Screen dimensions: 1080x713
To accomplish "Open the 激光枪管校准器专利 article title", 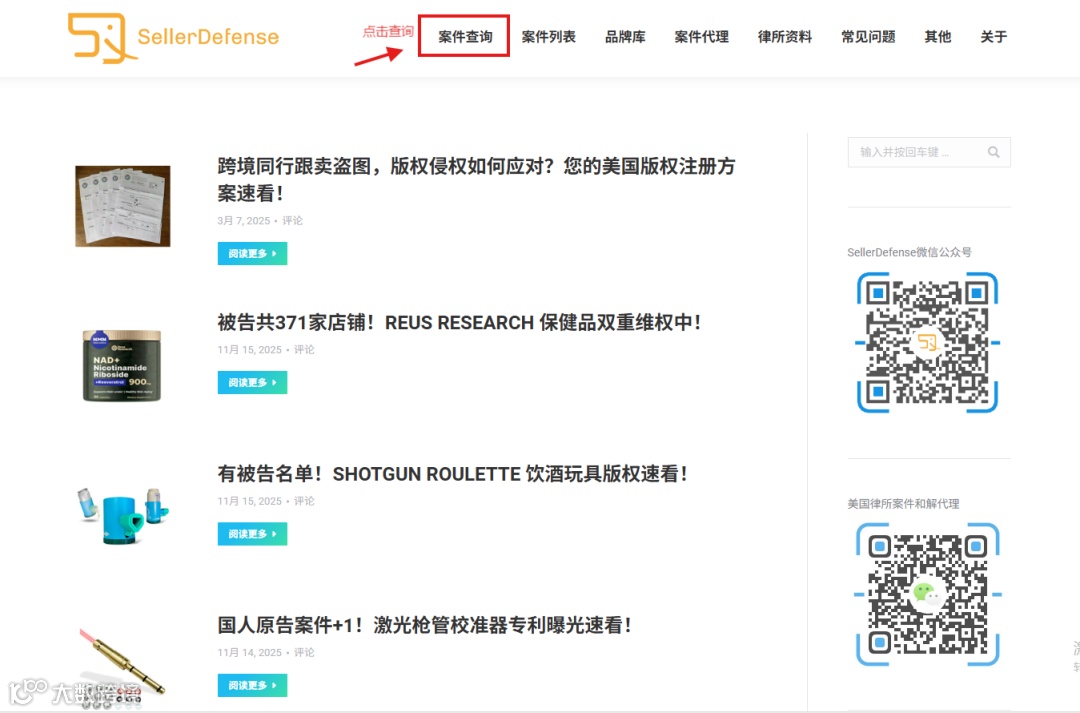I will [x=424, y=626].
